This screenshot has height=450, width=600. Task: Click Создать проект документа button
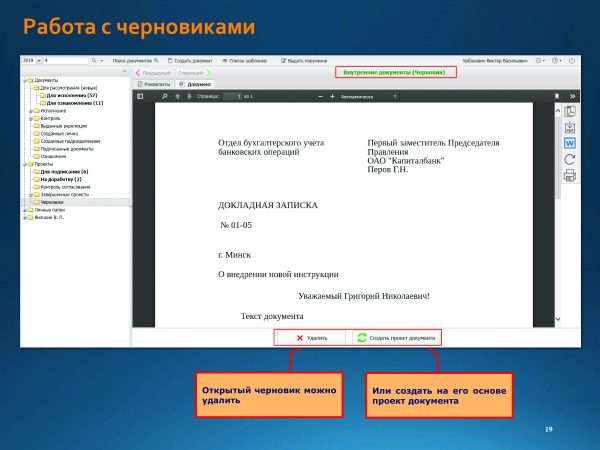coord(395,338)
